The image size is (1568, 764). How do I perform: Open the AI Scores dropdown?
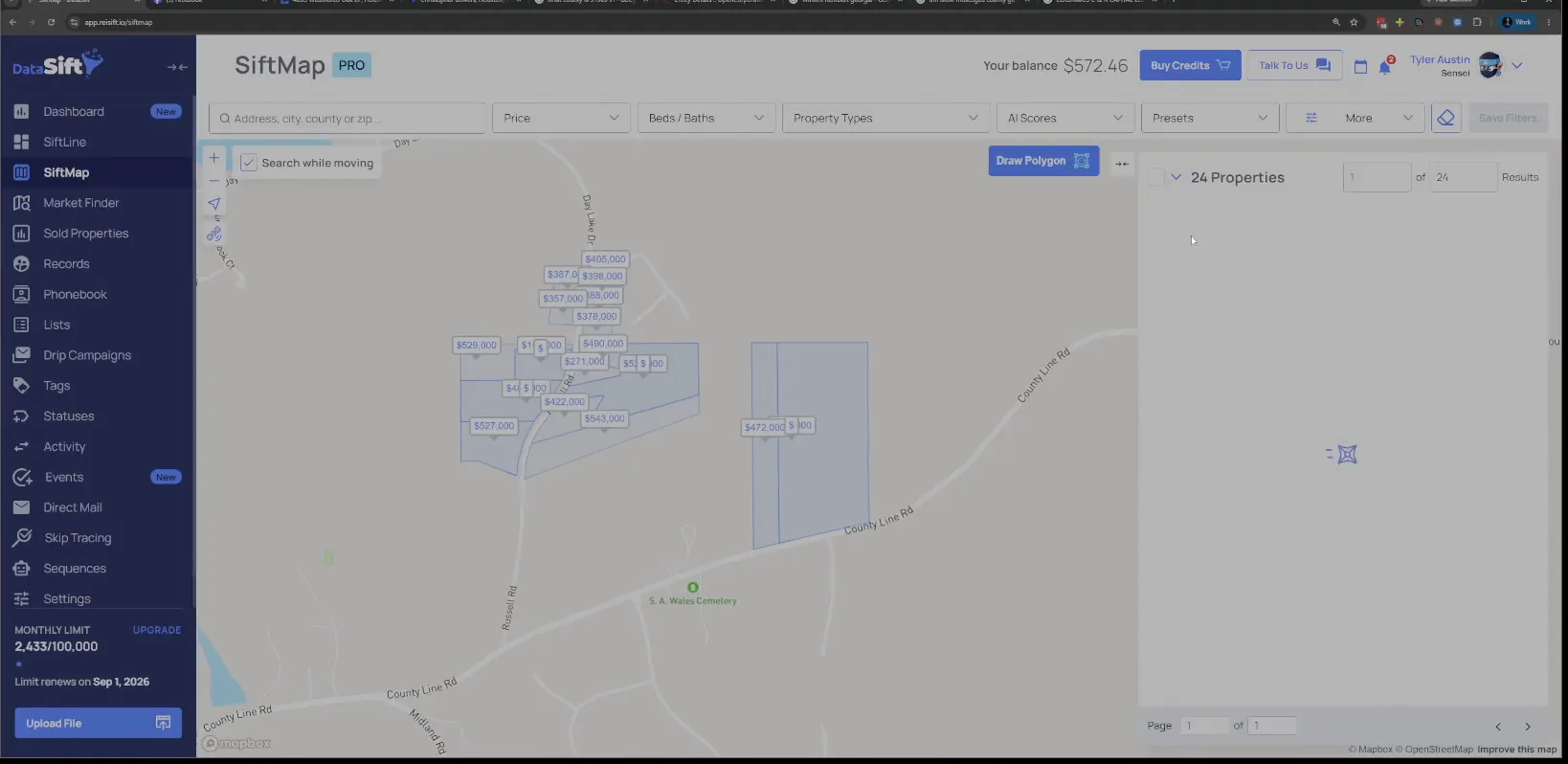tap(1064, 118)
